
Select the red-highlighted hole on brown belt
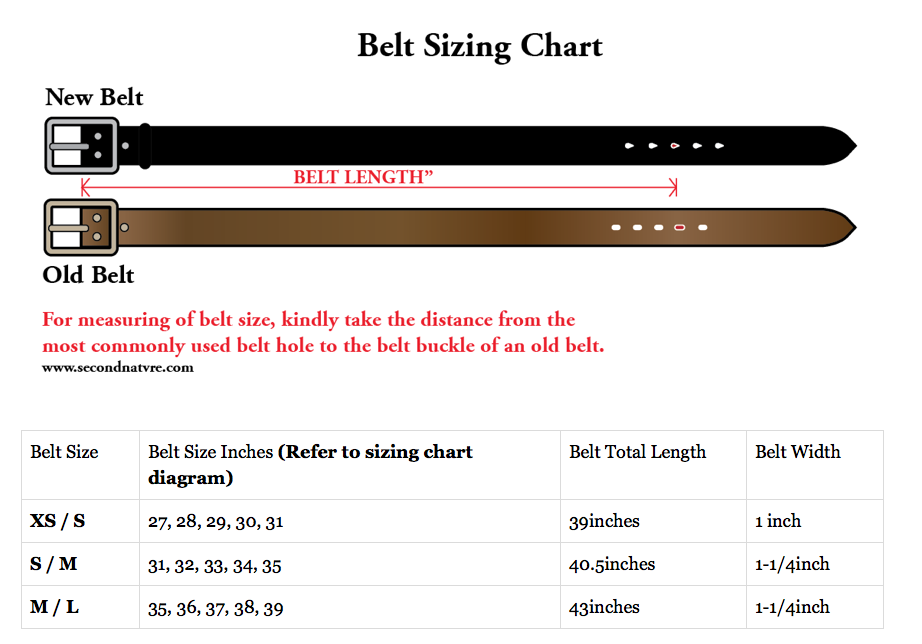(680, 227)
